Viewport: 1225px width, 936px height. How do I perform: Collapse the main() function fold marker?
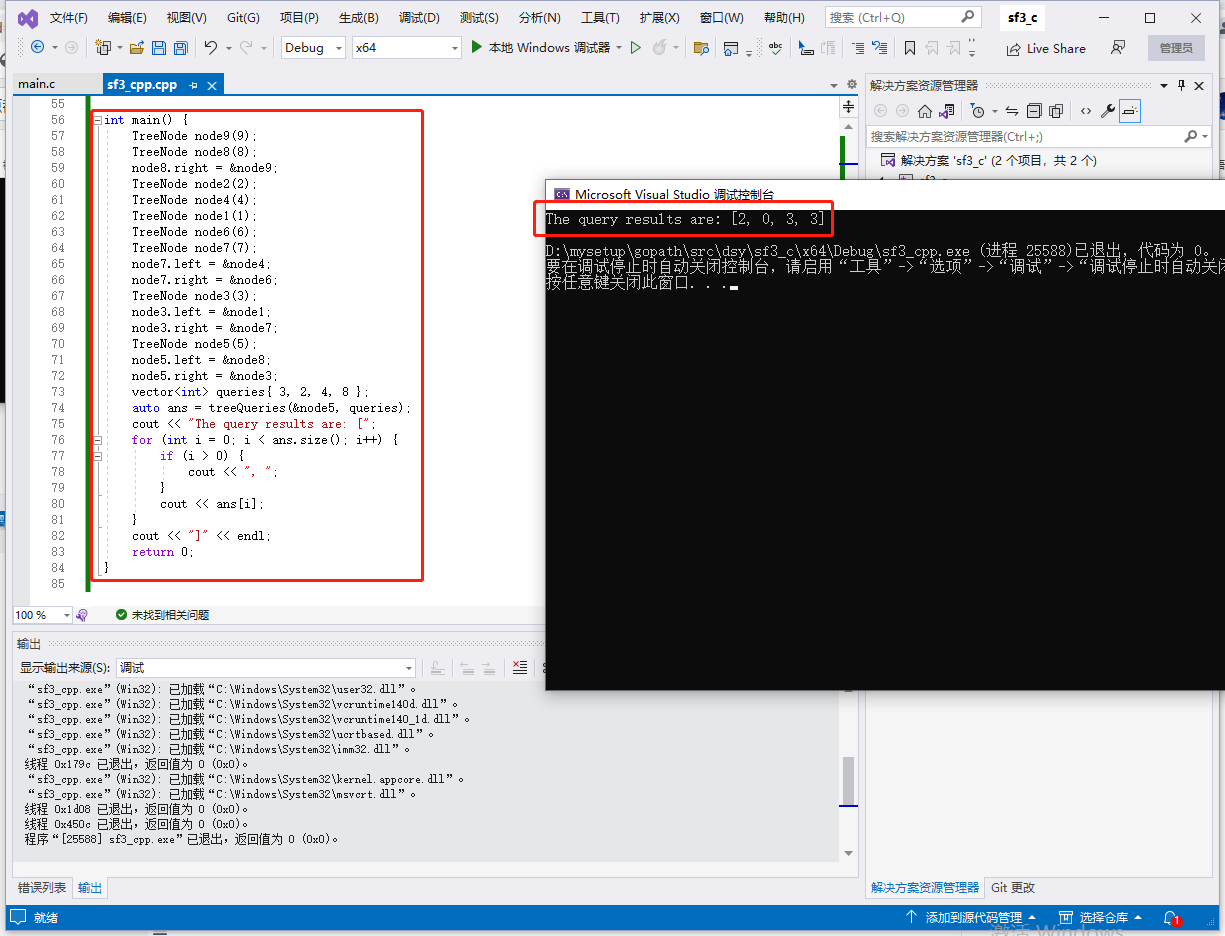coord(97,120)
